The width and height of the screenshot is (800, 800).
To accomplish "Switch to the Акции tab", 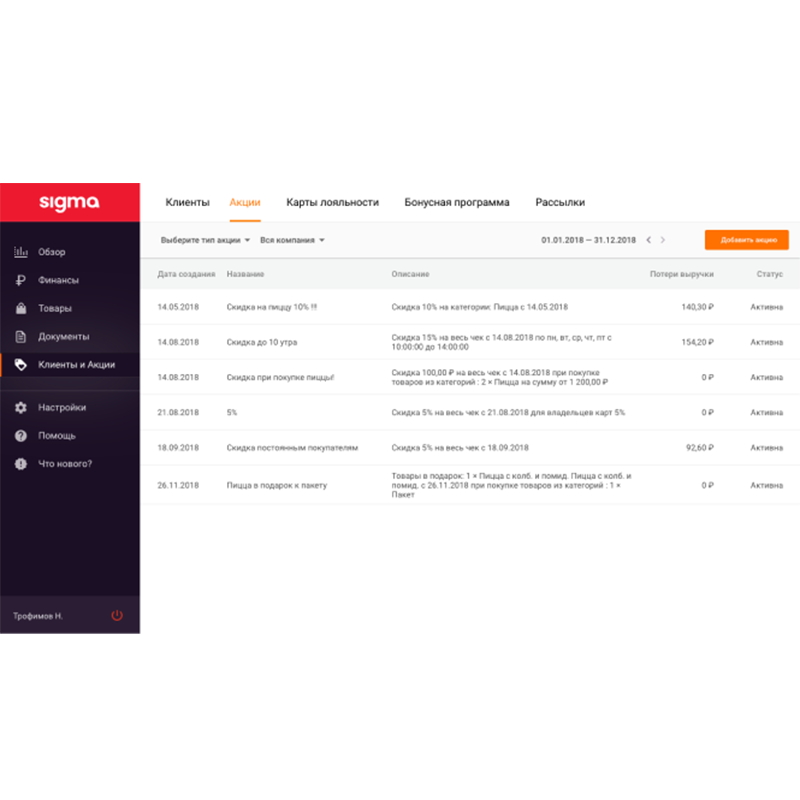I will coord(245,203).
